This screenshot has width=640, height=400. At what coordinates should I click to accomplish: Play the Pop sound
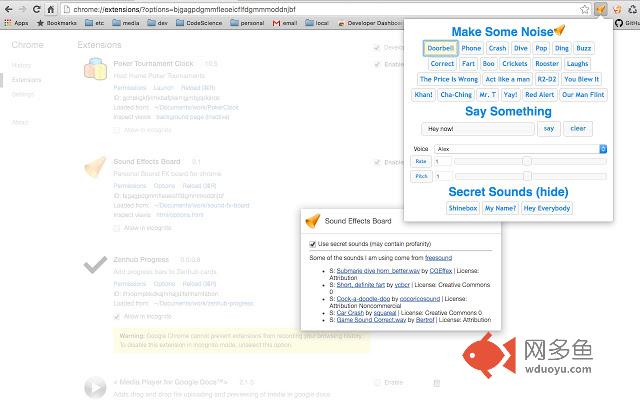click(x=541, y=48)
